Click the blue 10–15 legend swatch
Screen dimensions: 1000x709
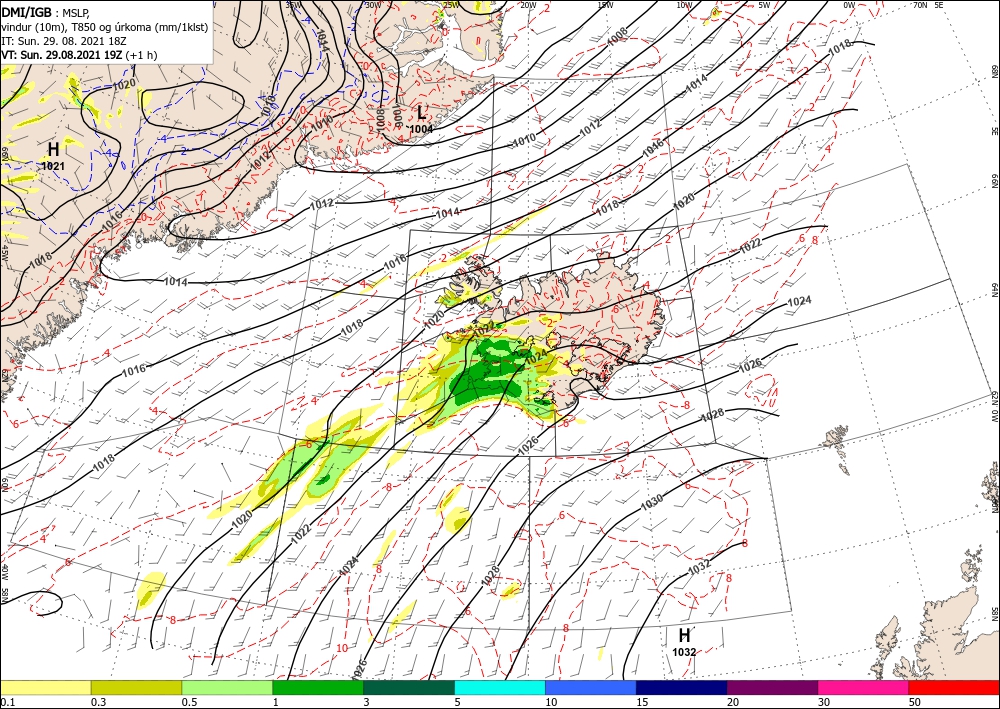coord(591,687)
